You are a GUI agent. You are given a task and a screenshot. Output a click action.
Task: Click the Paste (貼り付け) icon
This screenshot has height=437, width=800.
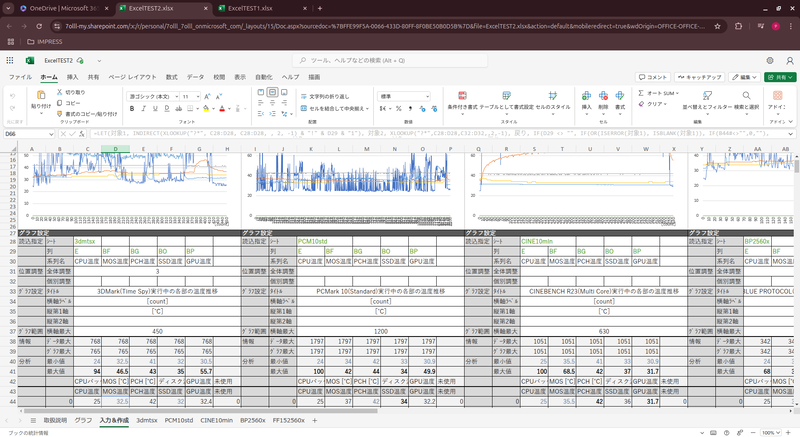point(41,95)
